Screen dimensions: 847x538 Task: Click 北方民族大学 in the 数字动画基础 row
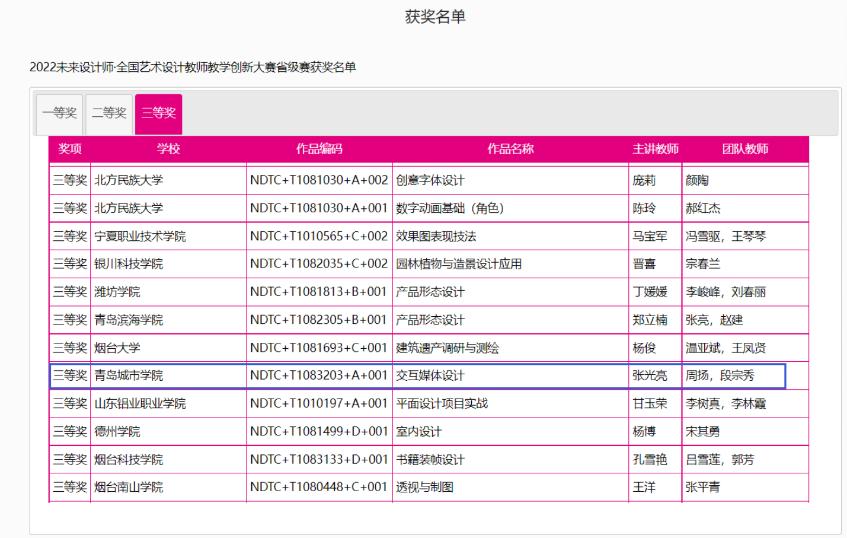[129, 209]
